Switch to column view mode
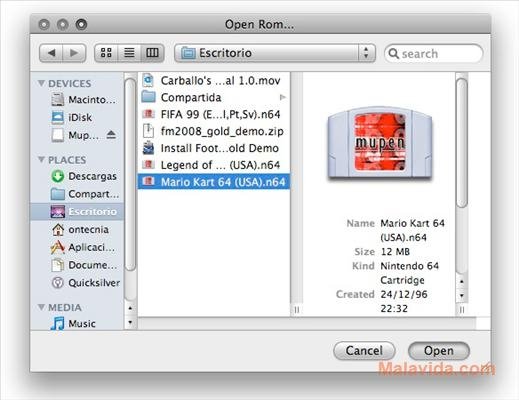The image size is (519, 400). 152,53
